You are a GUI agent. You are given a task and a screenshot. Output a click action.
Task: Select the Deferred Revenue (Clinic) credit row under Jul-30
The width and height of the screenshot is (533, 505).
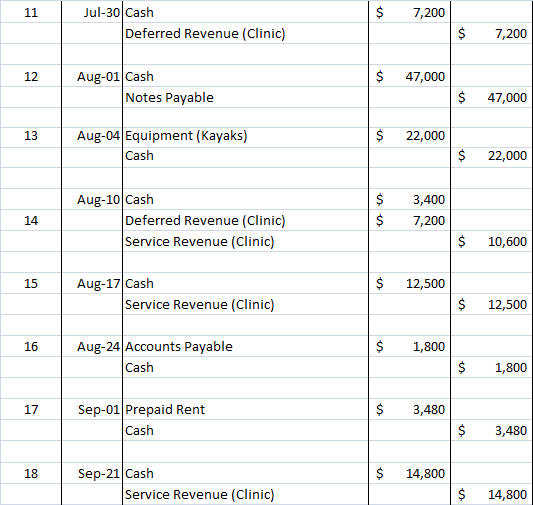[x=245, y=33]
